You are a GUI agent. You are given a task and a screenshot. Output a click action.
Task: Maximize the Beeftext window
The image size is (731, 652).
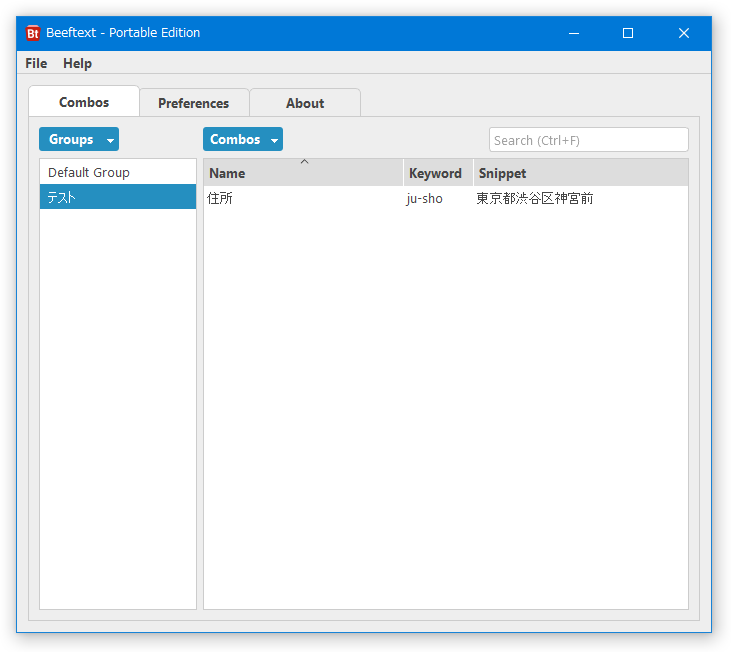click(628, 33)
